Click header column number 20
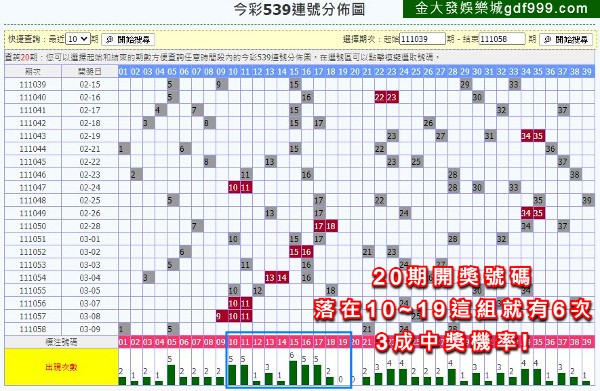The width and height of the screenshot is (600, 391). point(355,72)
